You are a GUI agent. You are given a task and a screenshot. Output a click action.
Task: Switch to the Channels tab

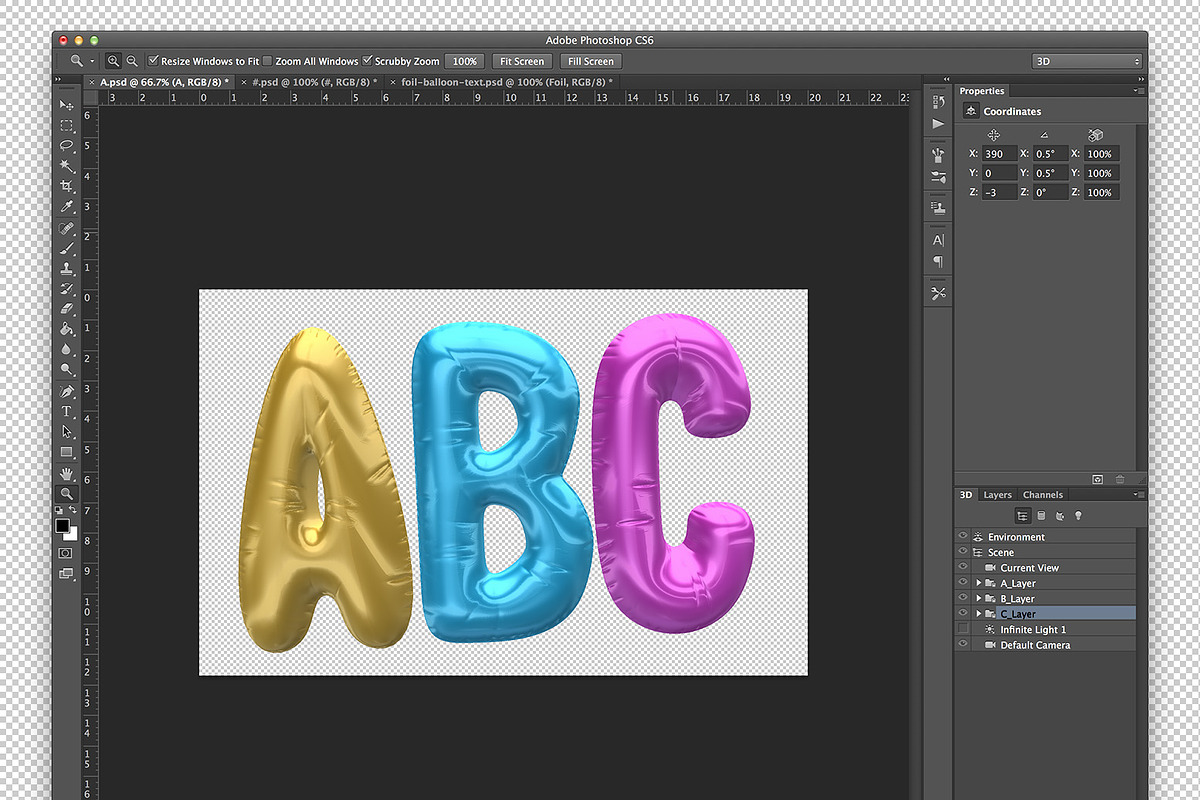point(1042,495)
